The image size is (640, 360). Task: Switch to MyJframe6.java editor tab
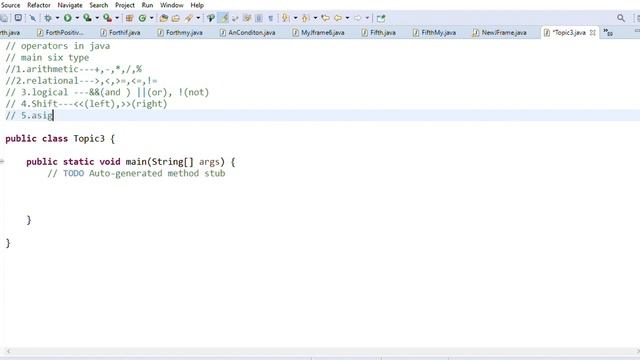coord(318,32)
